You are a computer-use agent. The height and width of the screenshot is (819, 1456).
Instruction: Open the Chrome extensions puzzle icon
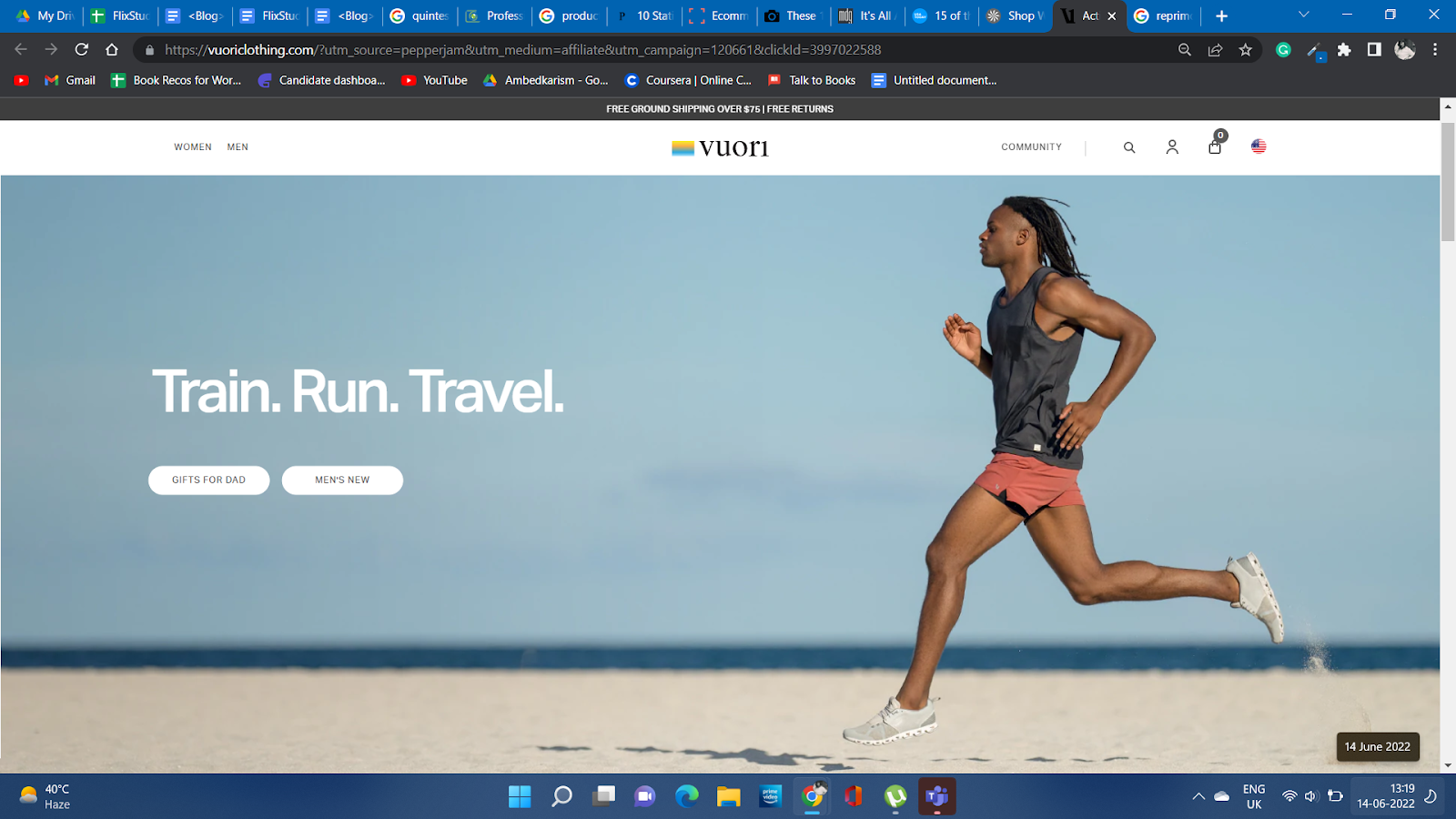click(1344, 50)
